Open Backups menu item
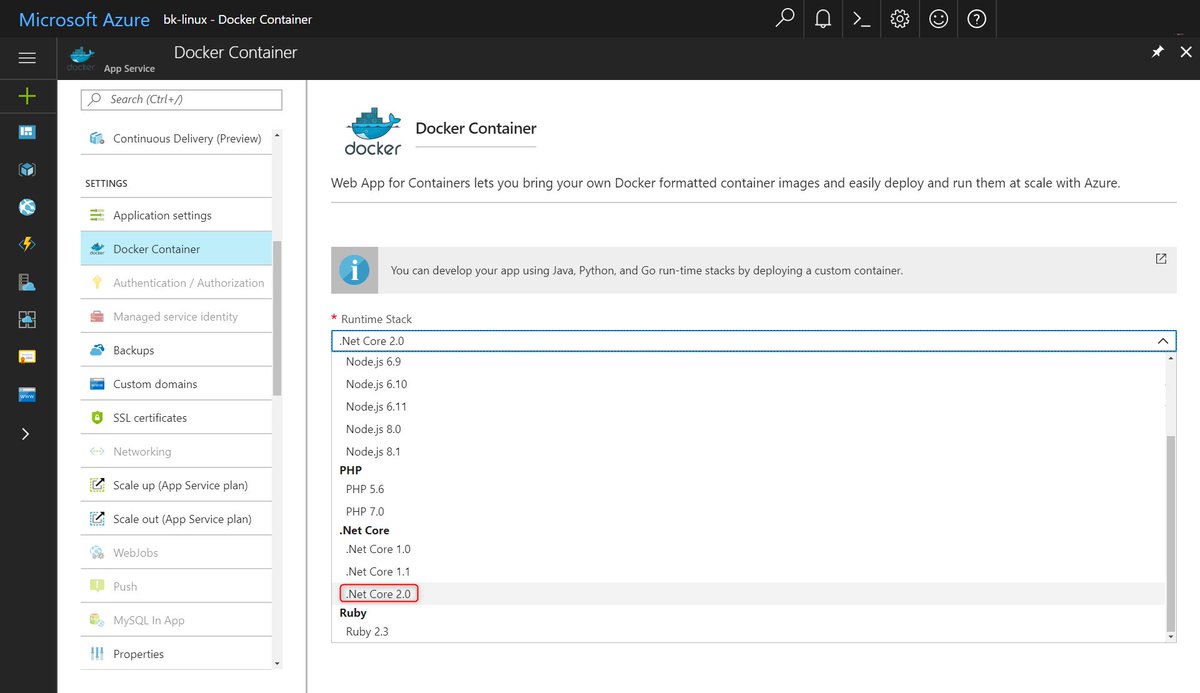The image size is (1200, 693). tap(176, 351)
